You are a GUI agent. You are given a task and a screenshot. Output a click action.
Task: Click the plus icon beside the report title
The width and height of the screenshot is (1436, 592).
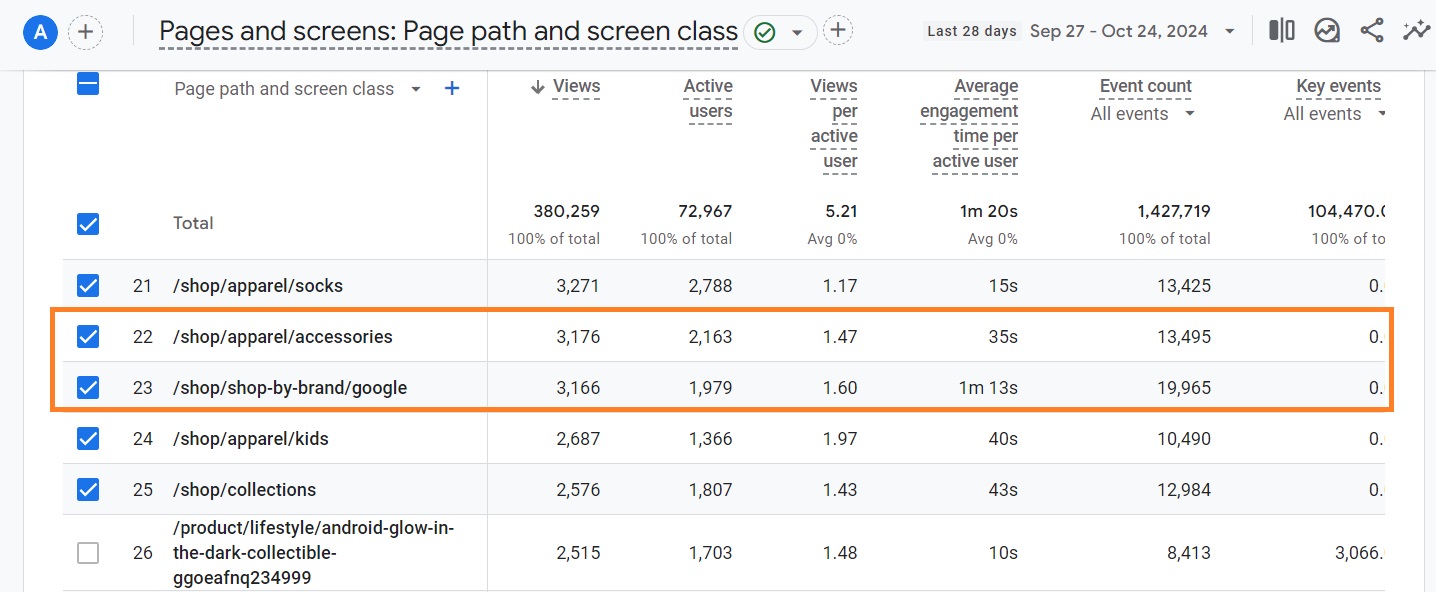pos(838,30)
